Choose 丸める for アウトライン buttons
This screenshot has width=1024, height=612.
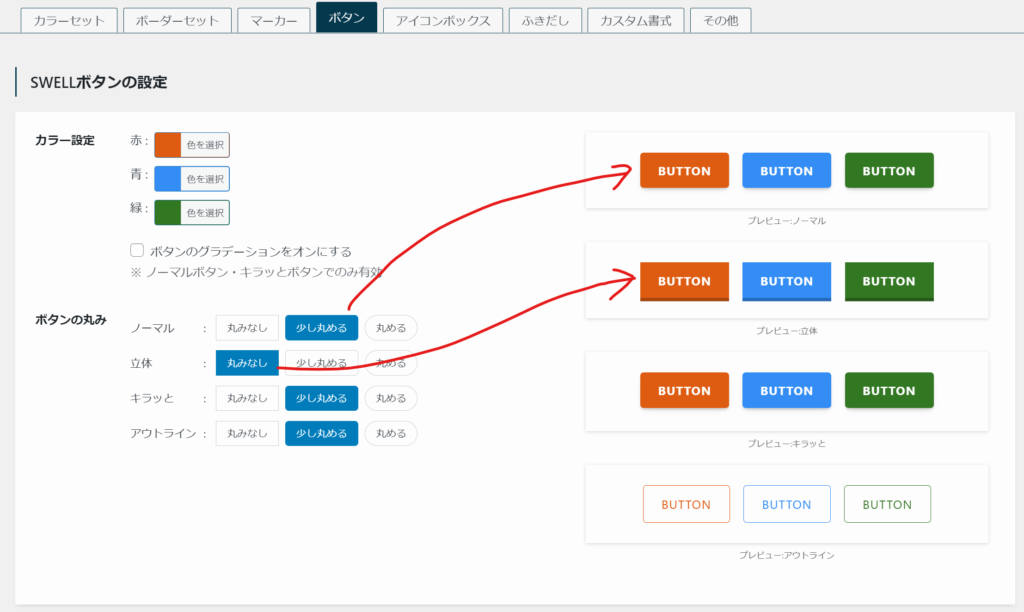(391, 433)
